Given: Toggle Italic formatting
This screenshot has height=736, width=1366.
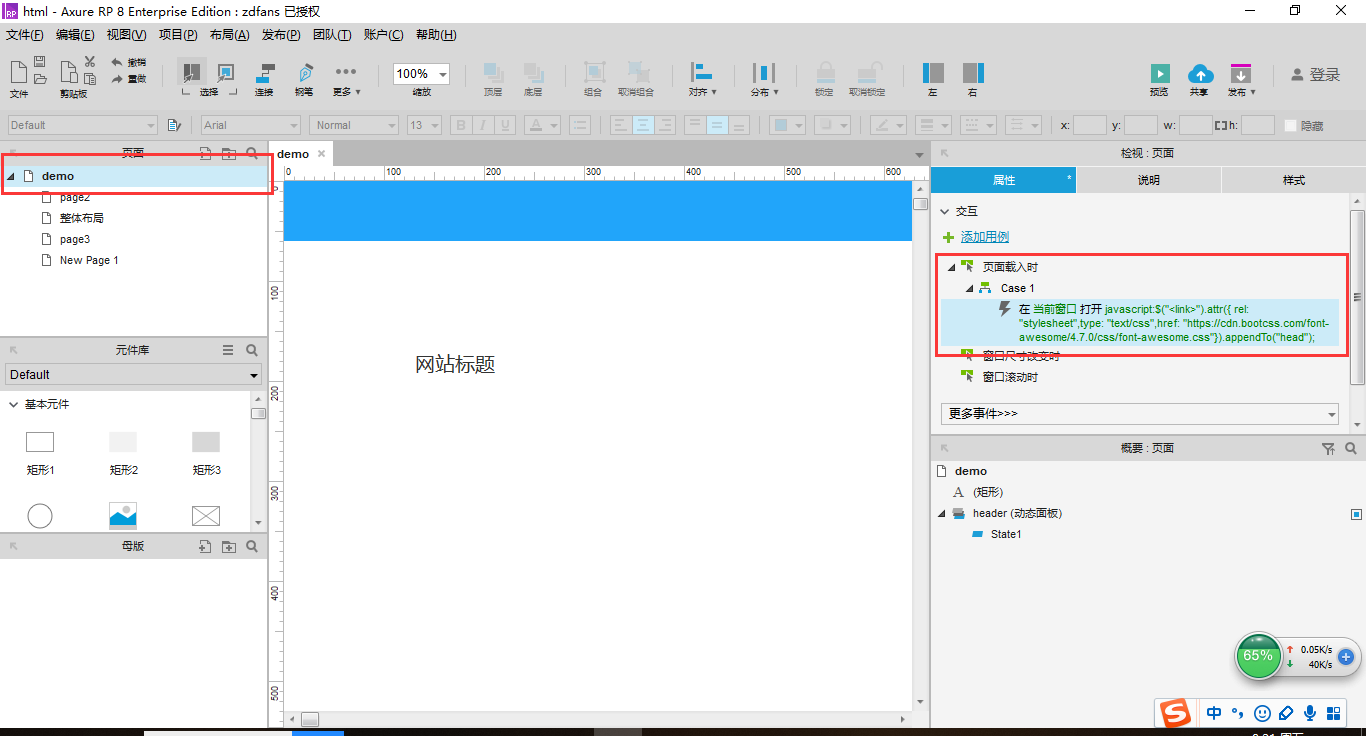Looking at the screenshot, I should pyautogui.click(x=483, y=125).
